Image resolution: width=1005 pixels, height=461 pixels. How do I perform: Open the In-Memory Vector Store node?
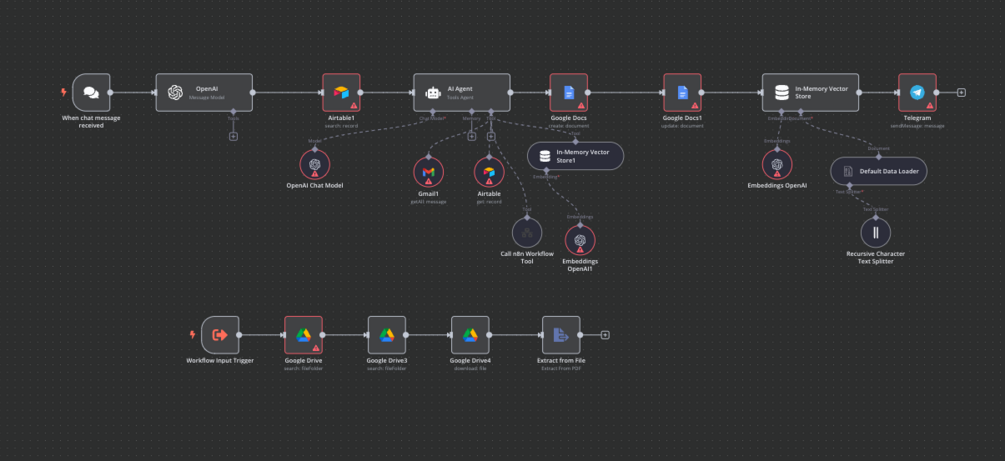coord(810,92)
